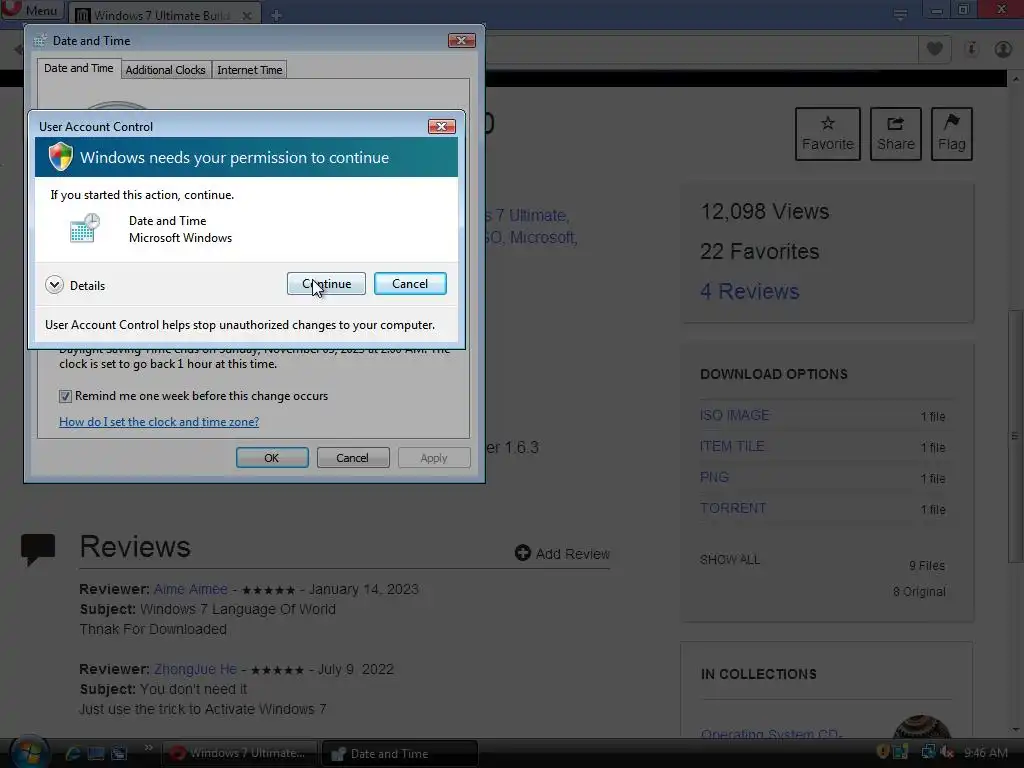Viewport: 1024px width, 768px height.
Task: Open How do I set the clock link
Action: pyautogui.click(x=159, y=422)
